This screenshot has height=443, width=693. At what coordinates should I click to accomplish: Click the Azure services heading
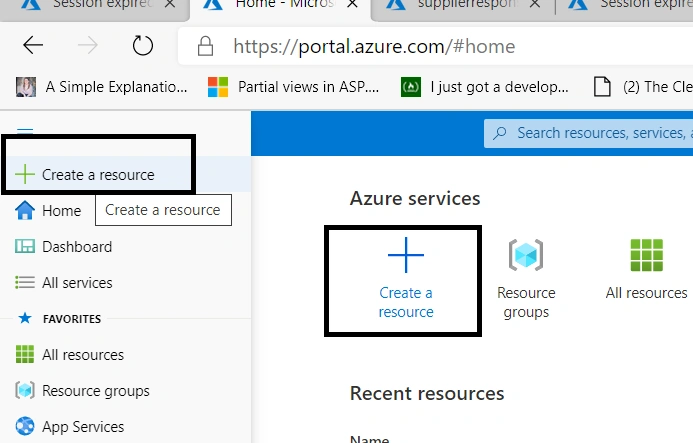point(415,198)
